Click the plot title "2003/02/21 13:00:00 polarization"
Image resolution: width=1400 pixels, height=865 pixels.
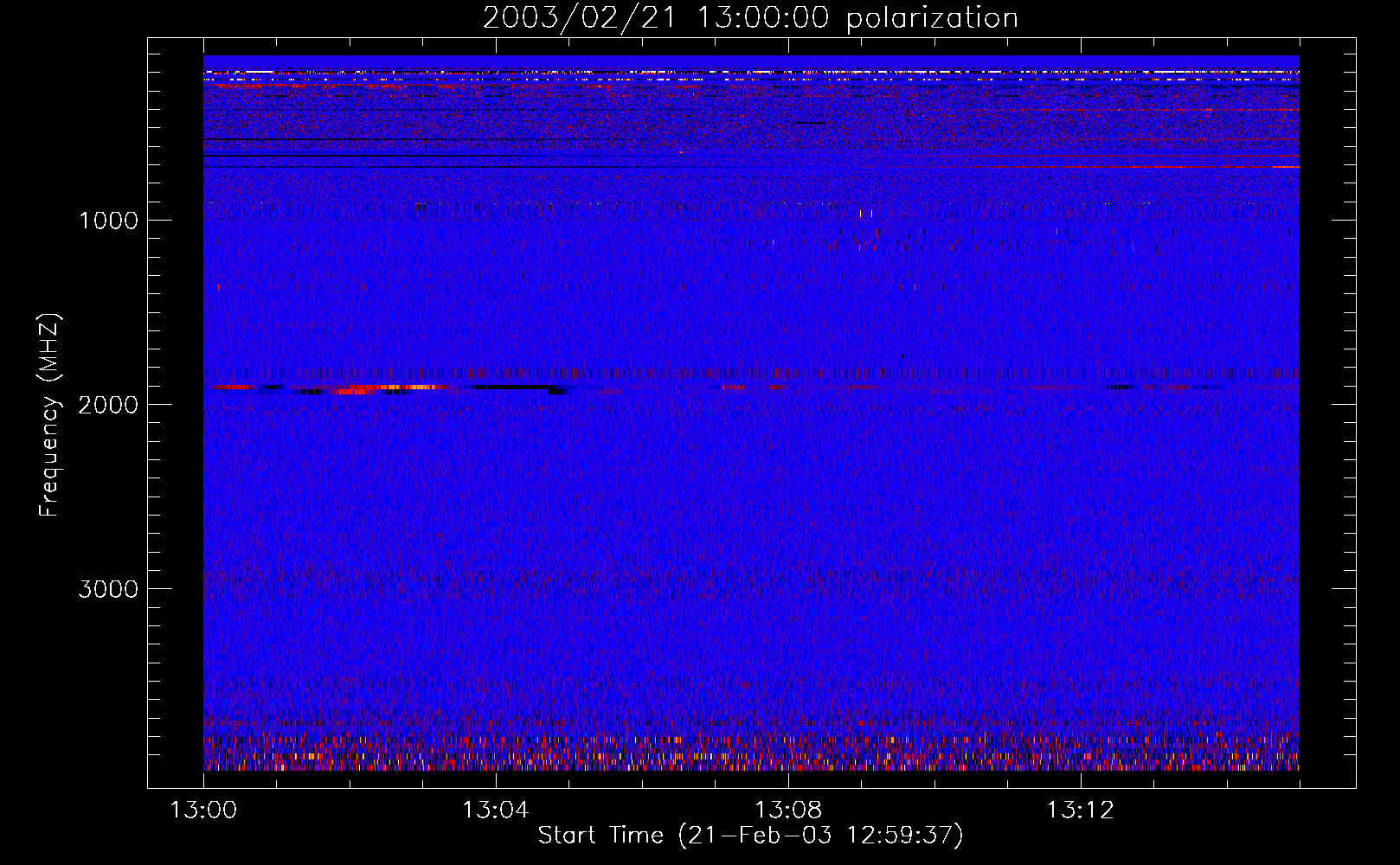(x=750, y=17)
